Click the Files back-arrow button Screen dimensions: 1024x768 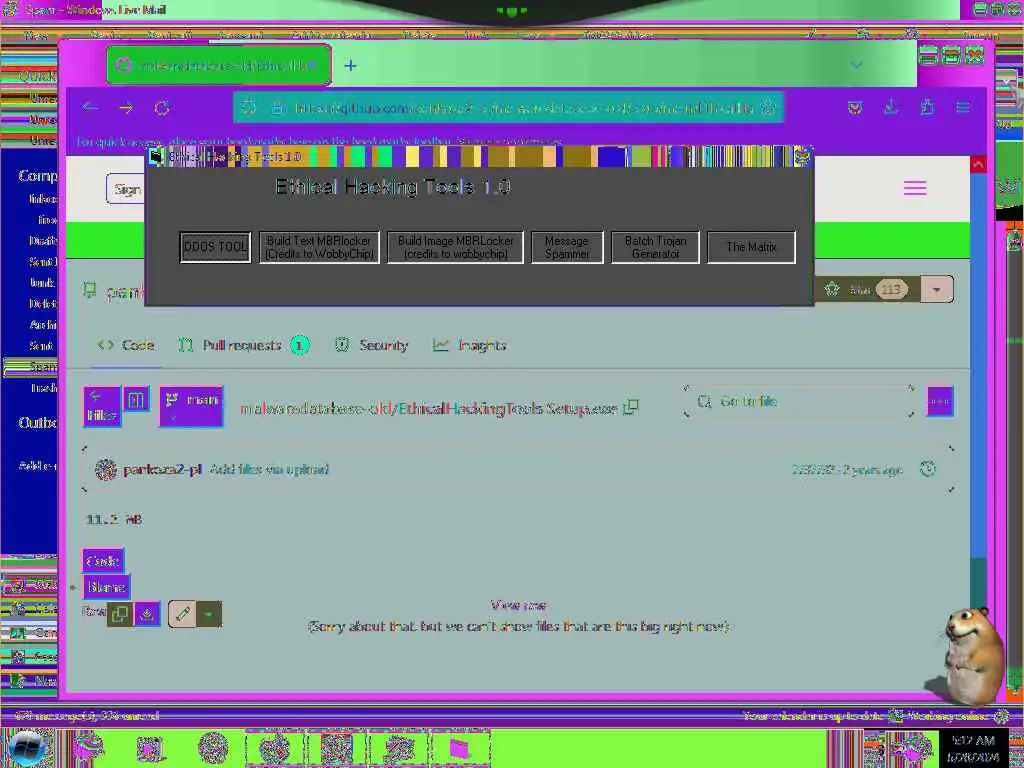pos(102,406)
